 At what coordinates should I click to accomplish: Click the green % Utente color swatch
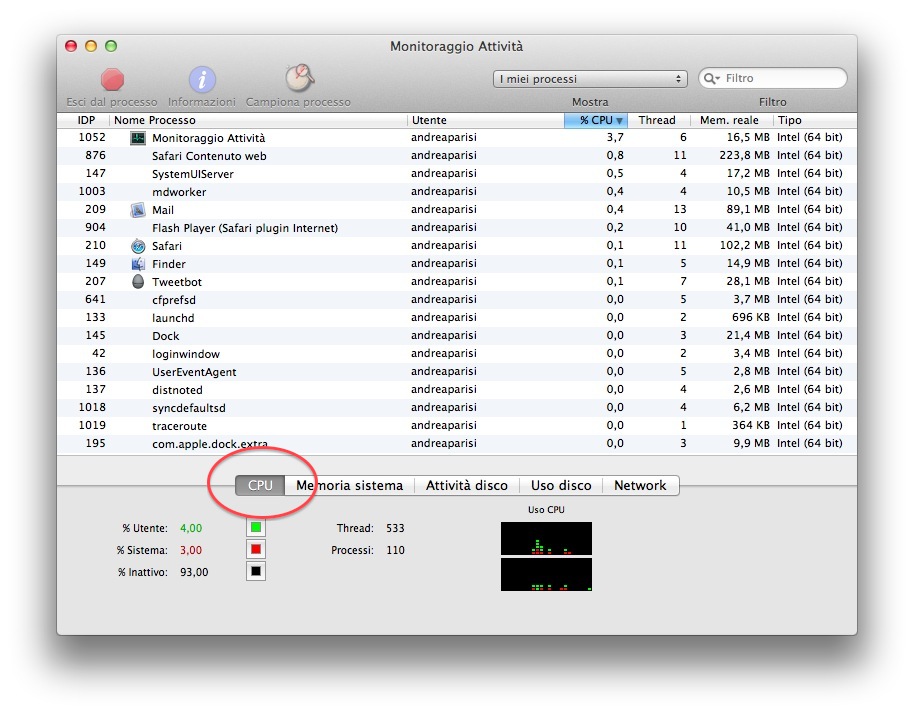256,528
